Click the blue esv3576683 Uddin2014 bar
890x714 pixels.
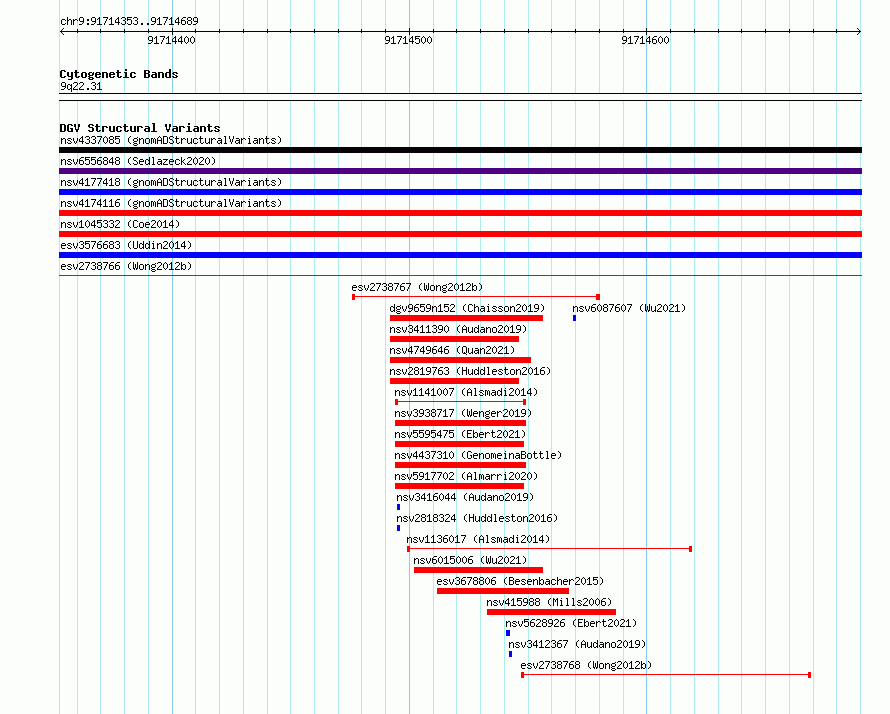(x=460, y=255)
